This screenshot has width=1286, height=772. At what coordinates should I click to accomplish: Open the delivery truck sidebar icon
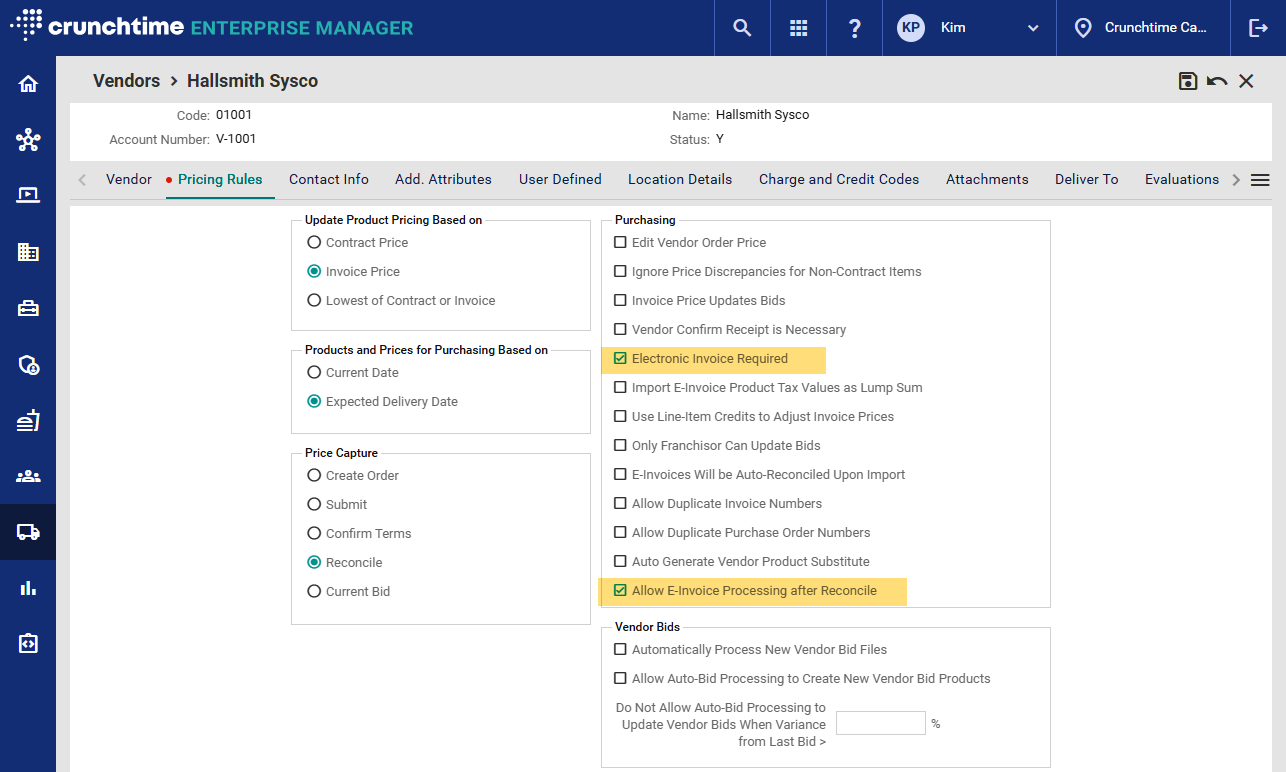click(28, 532)
